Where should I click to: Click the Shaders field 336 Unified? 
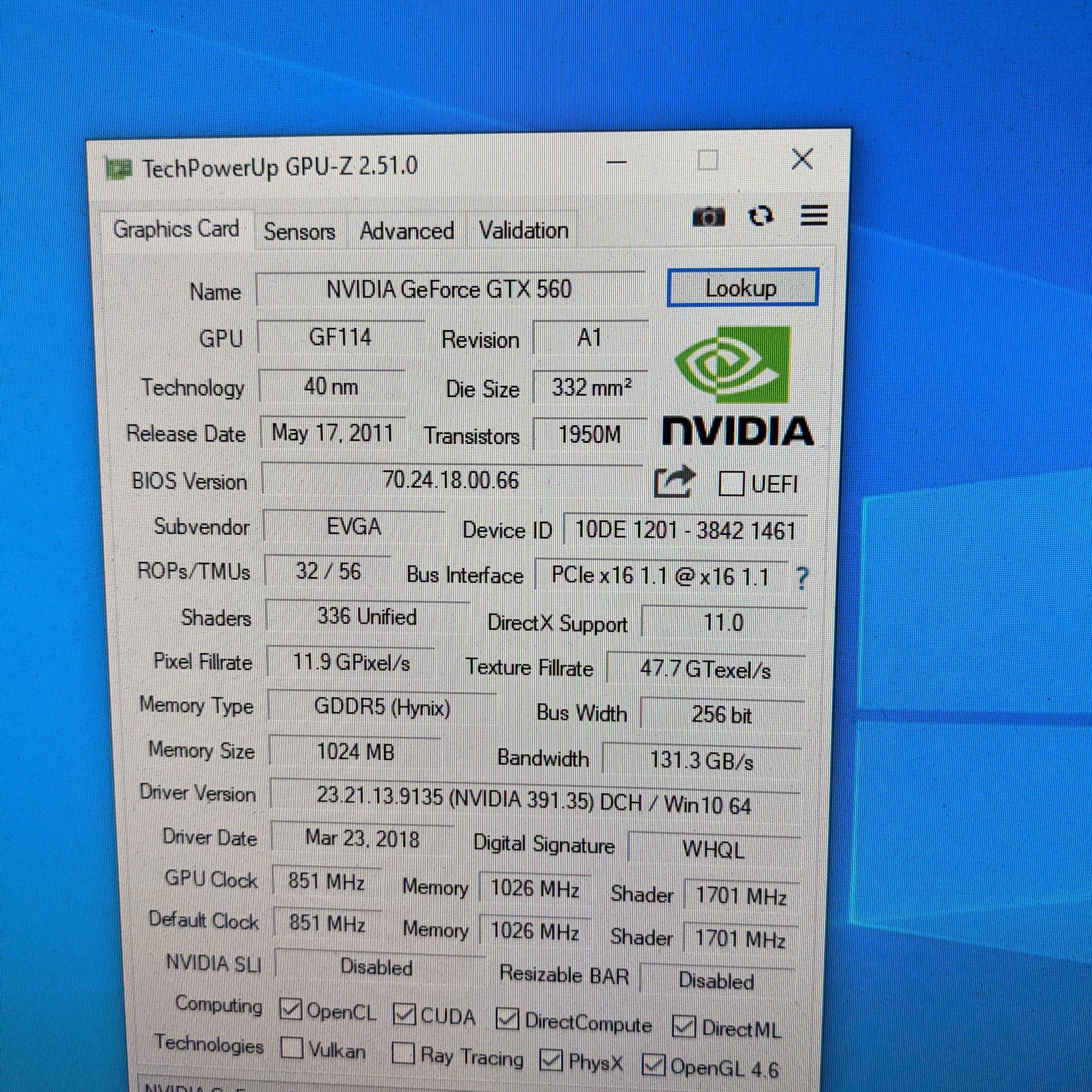point(367,617)
